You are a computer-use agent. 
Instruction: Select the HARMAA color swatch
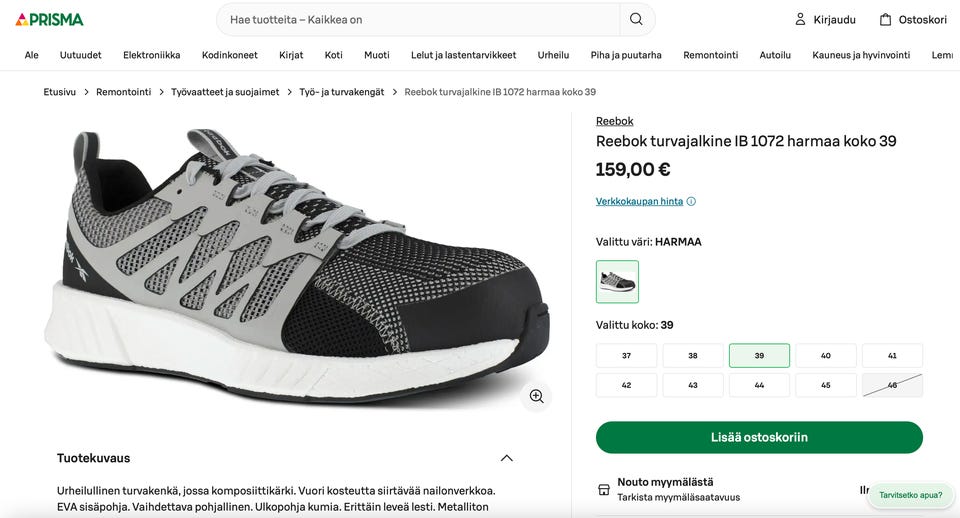[x=617, y=282]
